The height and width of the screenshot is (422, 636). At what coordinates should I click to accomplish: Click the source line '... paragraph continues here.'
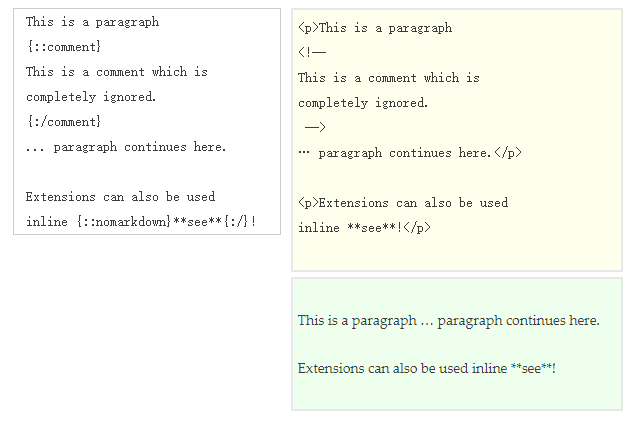[126, 147]
